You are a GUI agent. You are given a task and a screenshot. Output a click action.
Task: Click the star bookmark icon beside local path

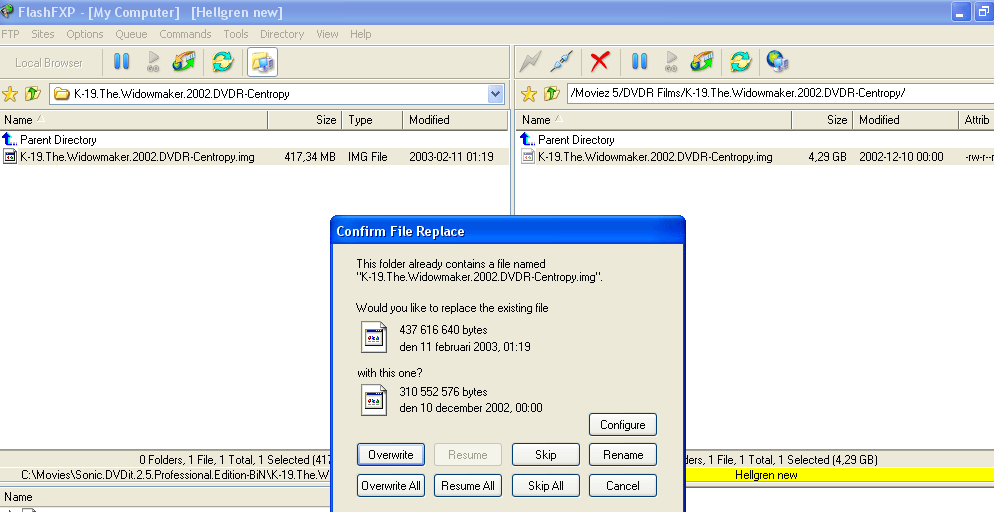click(x=10, y=94)
